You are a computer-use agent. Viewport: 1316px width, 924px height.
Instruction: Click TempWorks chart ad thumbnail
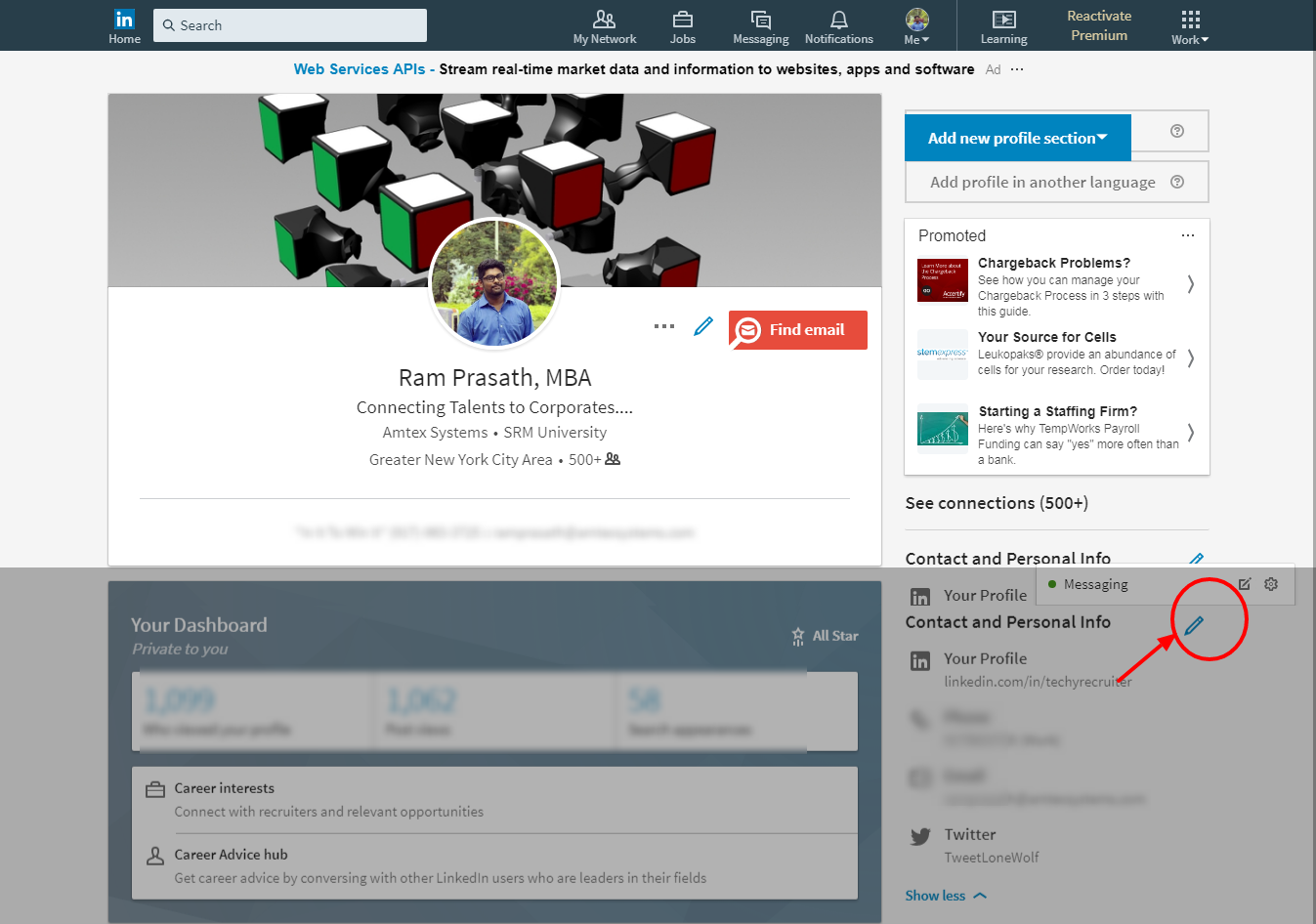(943, 429)
